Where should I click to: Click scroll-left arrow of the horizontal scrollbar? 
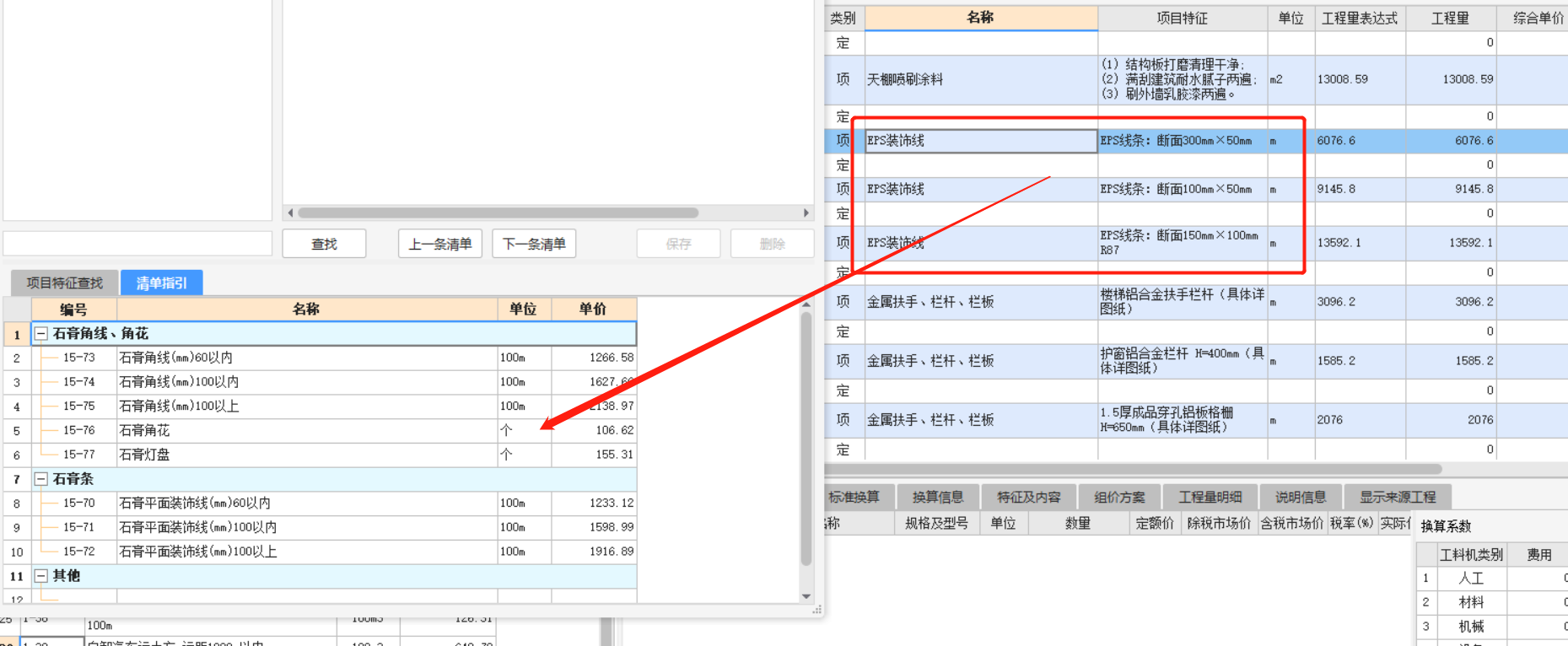point(291,213)
